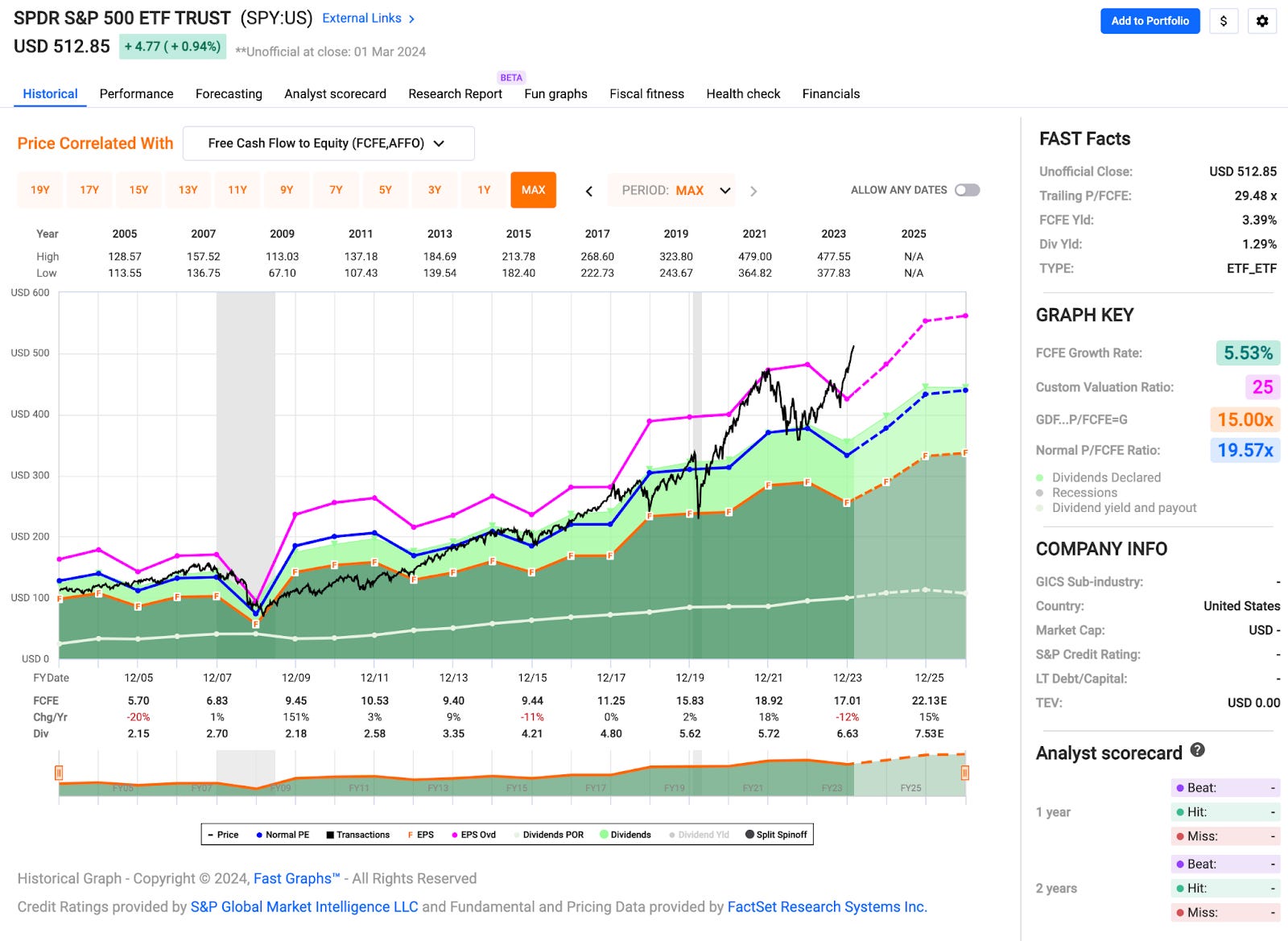The height and width of the screenshot is (941, 1288).
Task: Click the Add to Portfolio button
Action: pyautogui.click(x=1150, y=21)
